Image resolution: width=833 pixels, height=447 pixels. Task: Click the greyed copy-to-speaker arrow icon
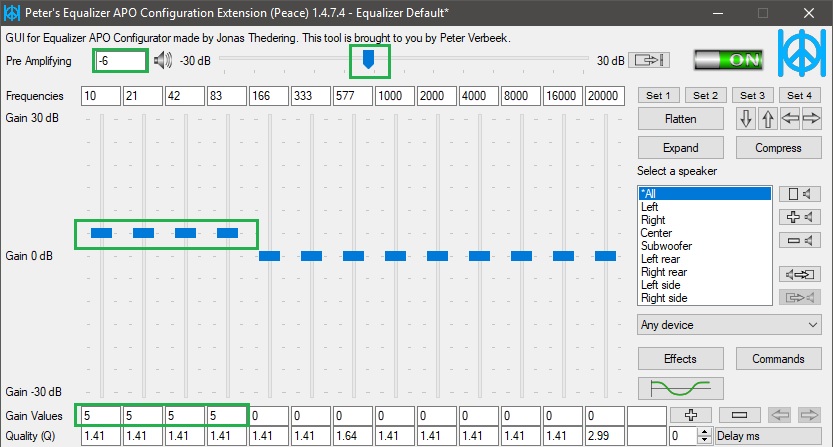pyautogui.click(x=800, y=297)
